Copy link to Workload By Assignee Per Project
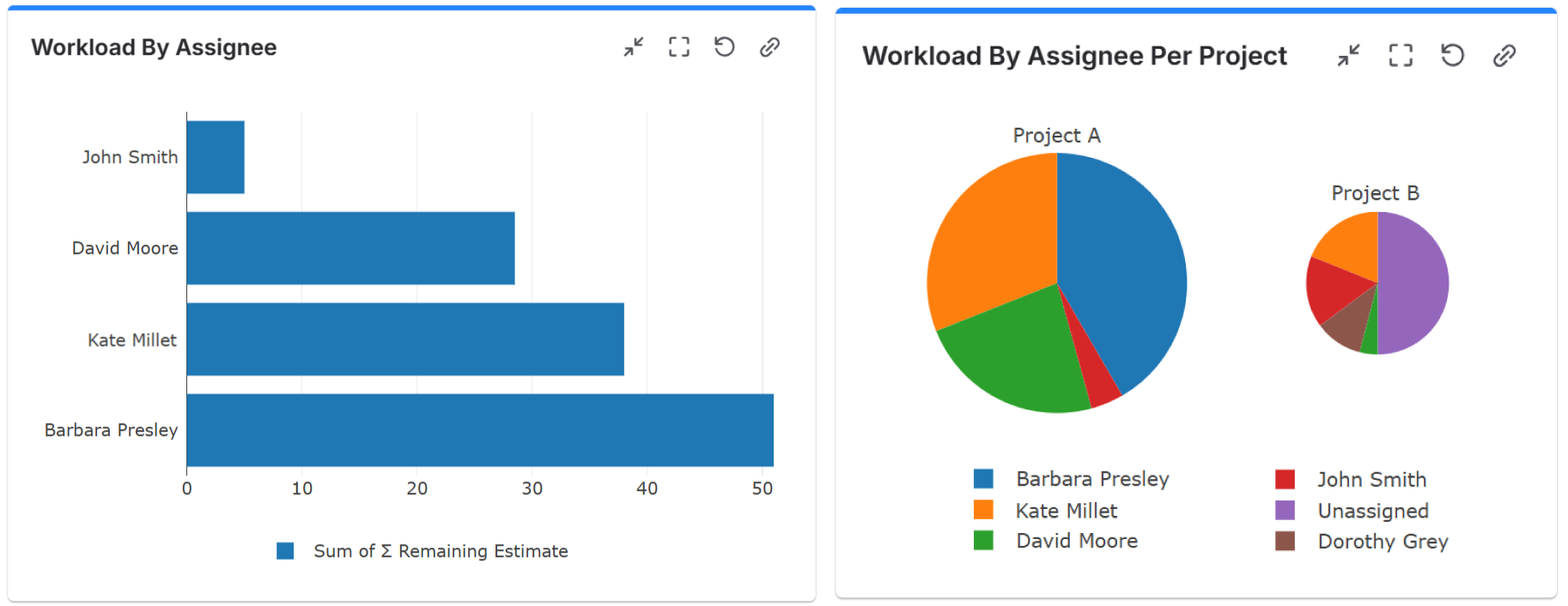The width and height of the screenshot is (1568, 606). coord(1504,56)
